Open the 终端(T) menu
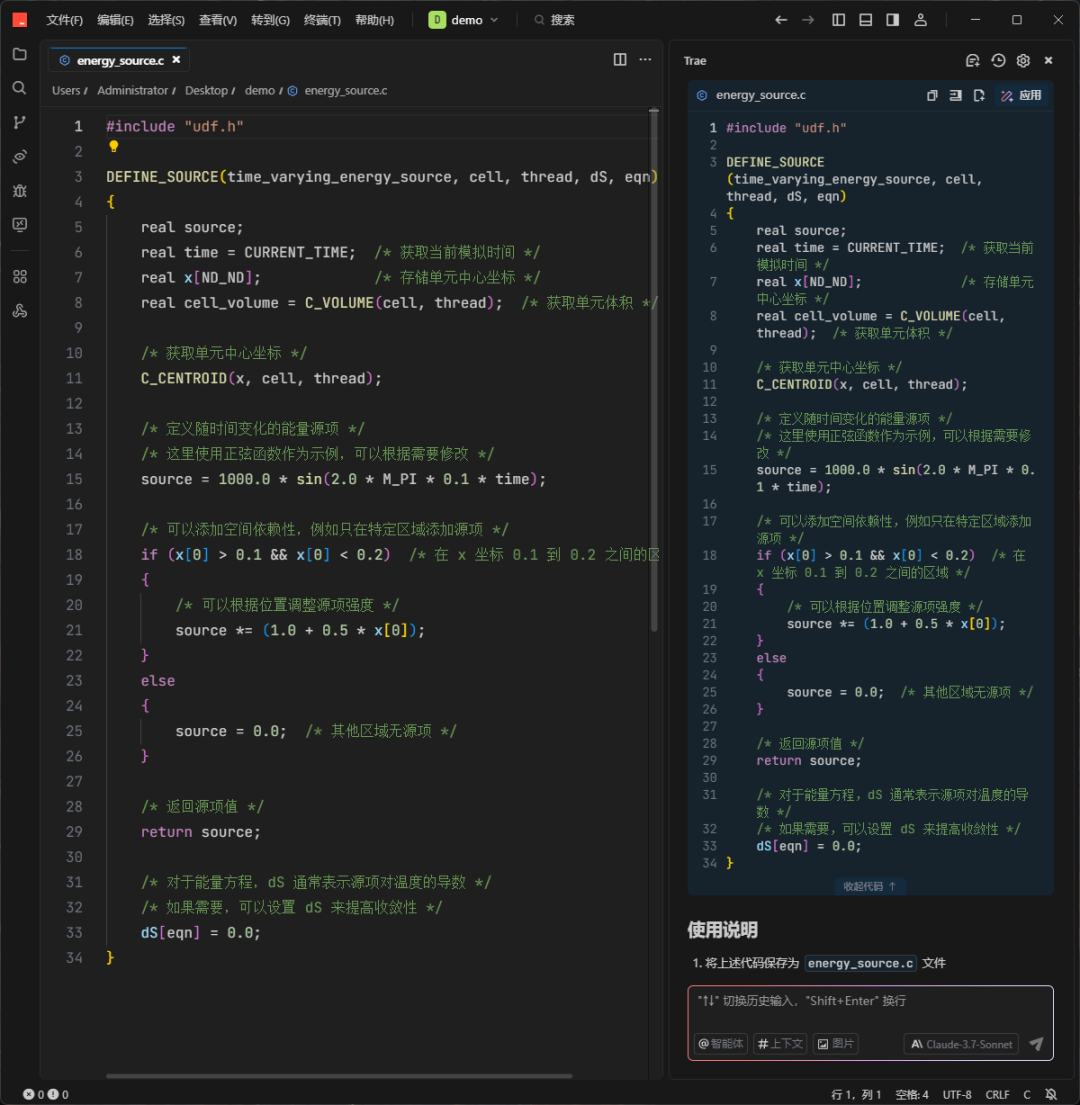The width and height of the screenshot is (1080, 1105). pos(322,20)
